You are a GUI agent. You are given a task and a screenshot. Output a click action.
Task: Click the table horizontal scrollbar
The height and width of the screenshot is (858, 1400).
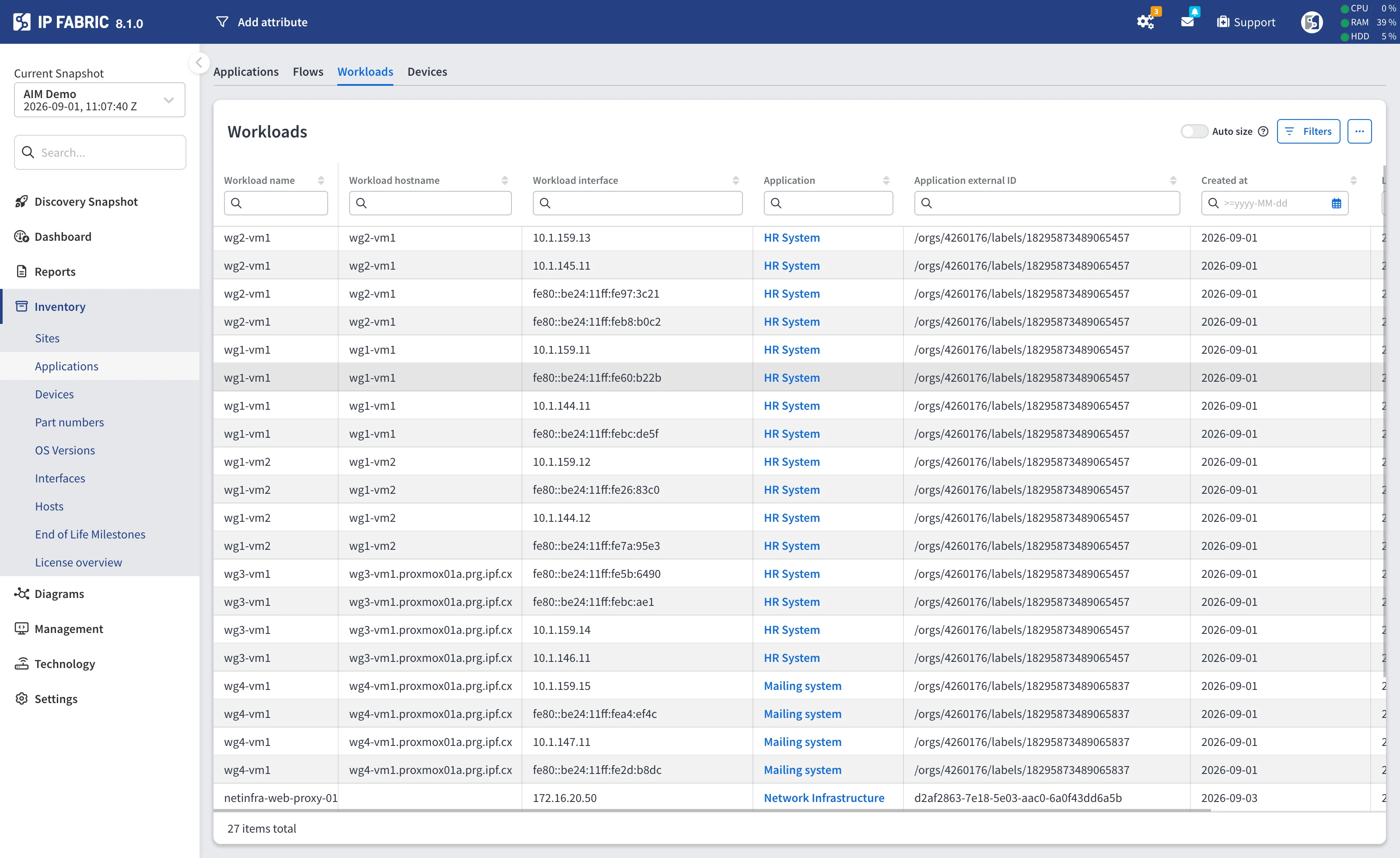(712, 810)
